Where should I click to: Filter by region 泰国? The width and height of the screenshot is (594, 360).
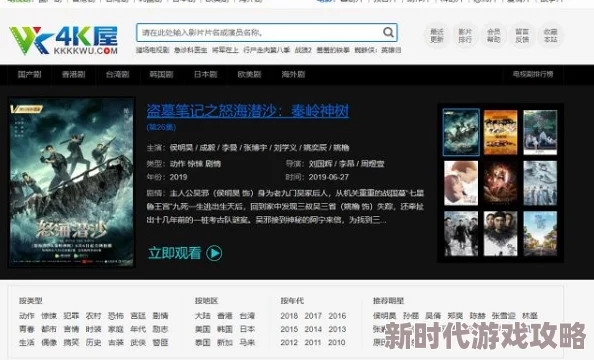pos(203,342)
